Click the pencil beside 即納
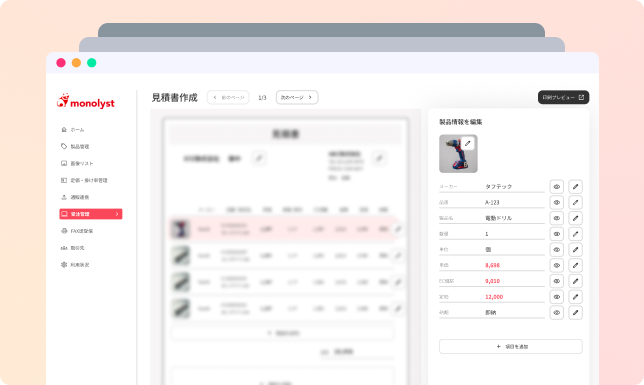 pos(575,313)
